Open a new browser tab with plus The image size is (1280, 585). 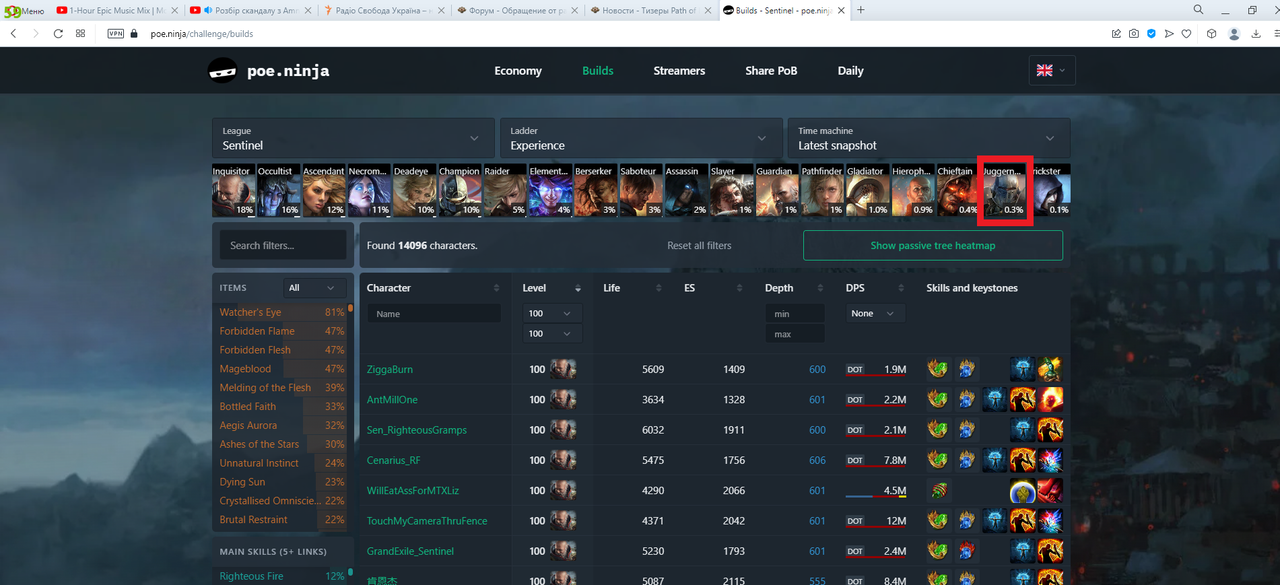[x=861, y=10]
